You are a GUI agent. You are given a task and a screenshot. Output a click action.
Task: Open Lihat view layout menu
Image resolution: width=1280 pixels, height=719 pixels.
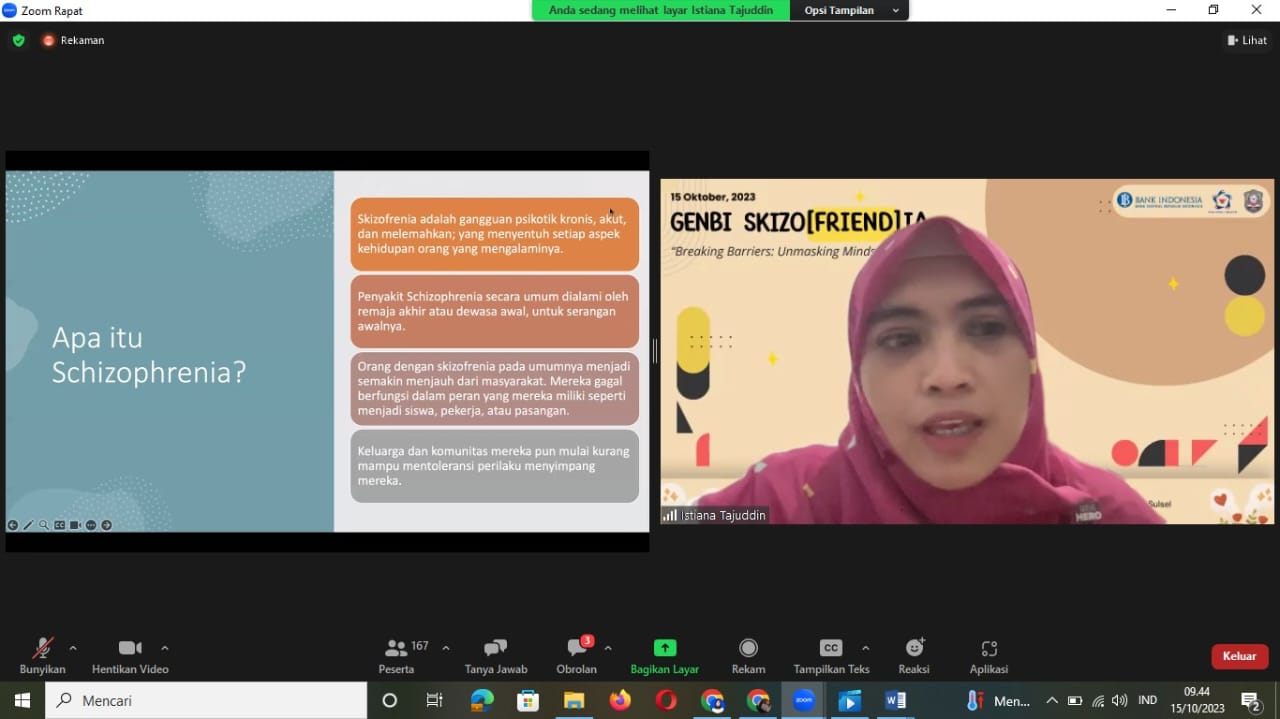(1247, 40)
